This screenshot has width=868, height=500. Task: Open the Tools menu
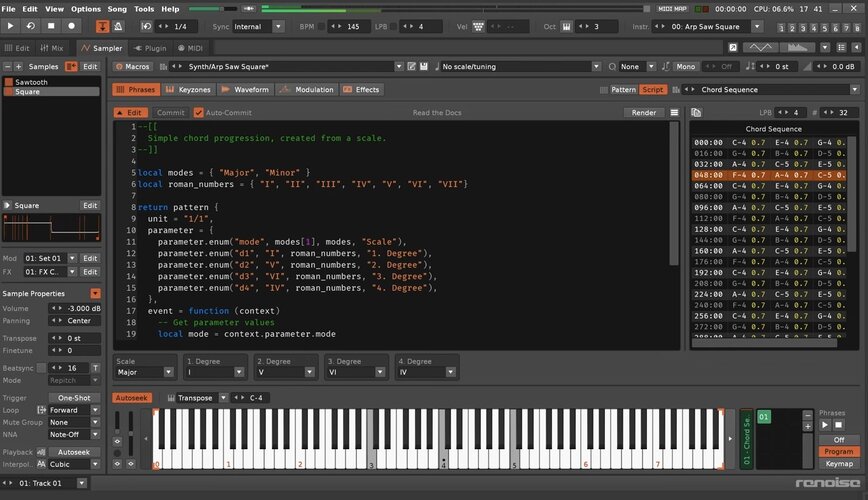pos(144,9)
